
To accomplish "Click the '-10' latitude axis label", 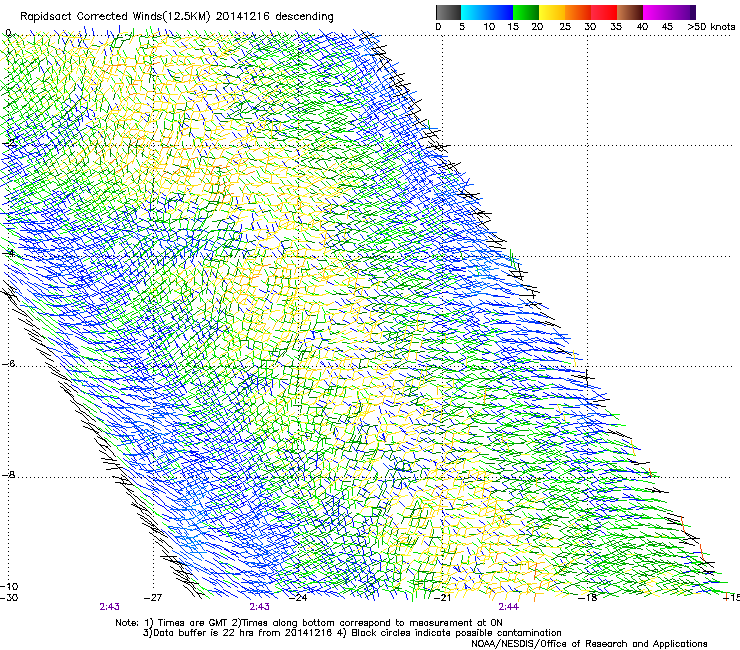I will click(9, 586).
